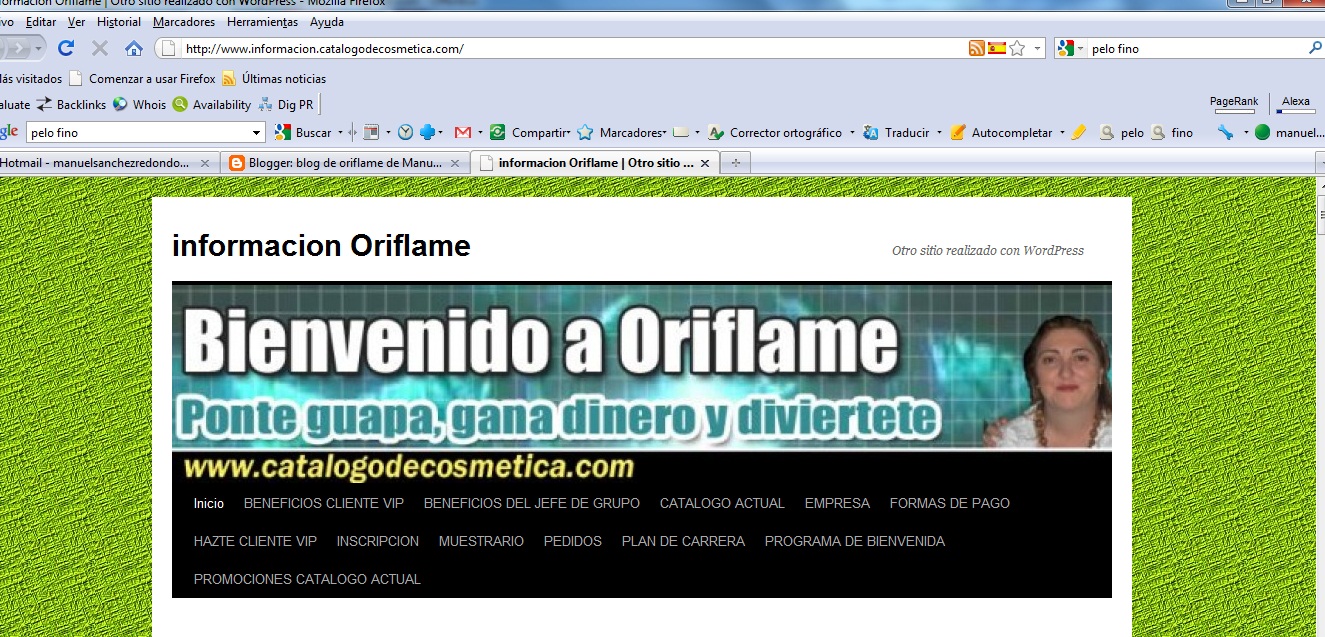The height and width of the screenshot is (637, 1325).
Task: Find word 'pelo' on page button
Action: 1121,132
